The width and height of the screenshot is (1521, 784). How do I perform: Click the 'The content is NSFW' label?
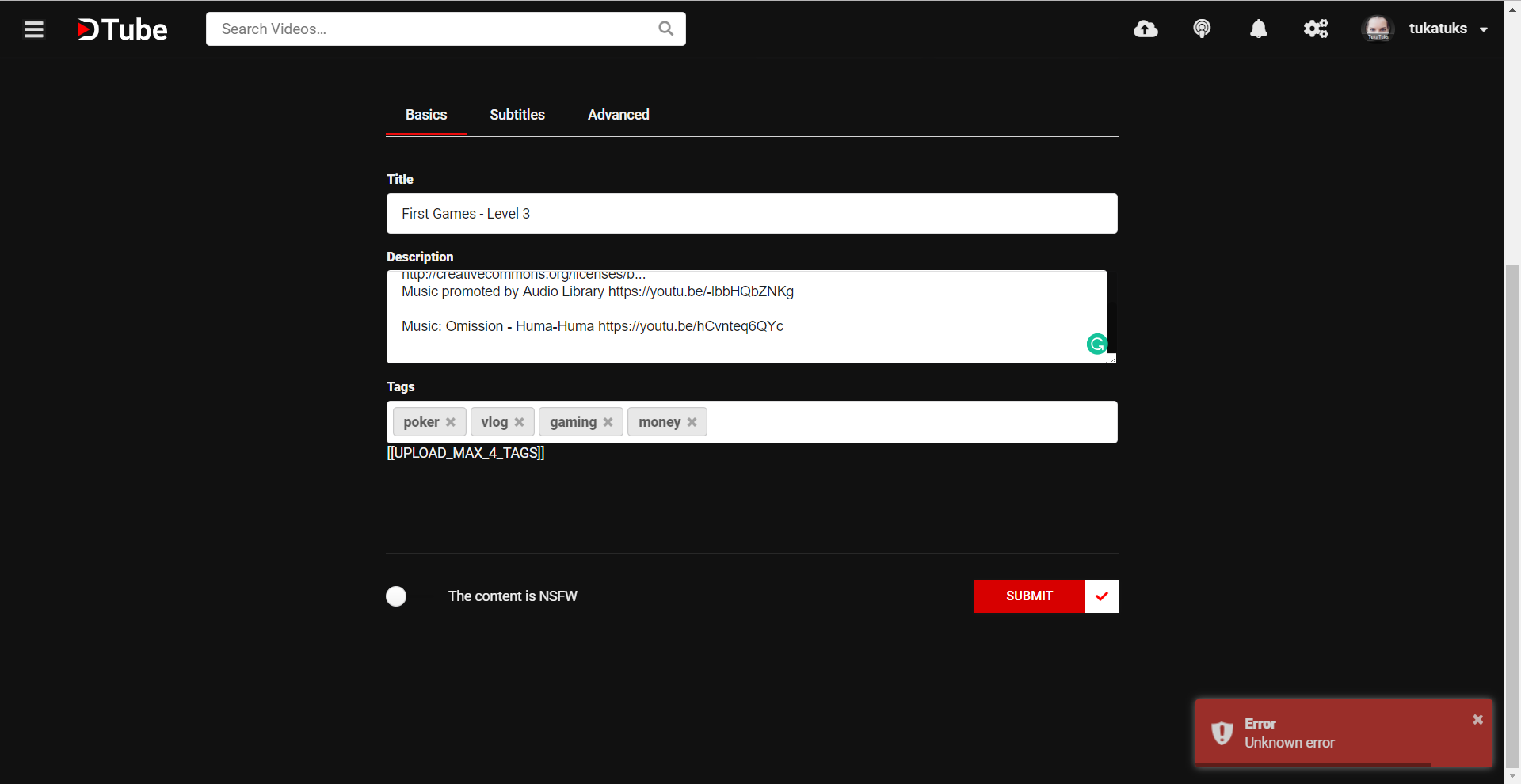click(513, 596)
